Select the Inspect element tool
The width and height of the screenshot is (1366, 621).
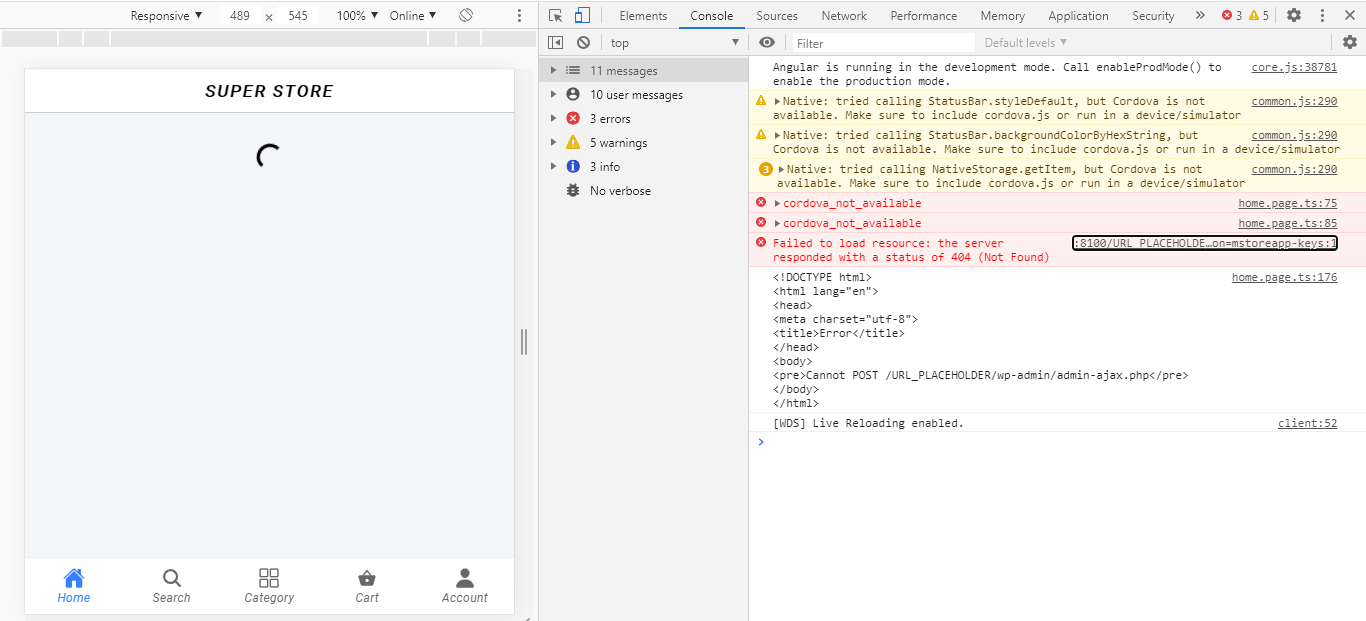[556, 15]
